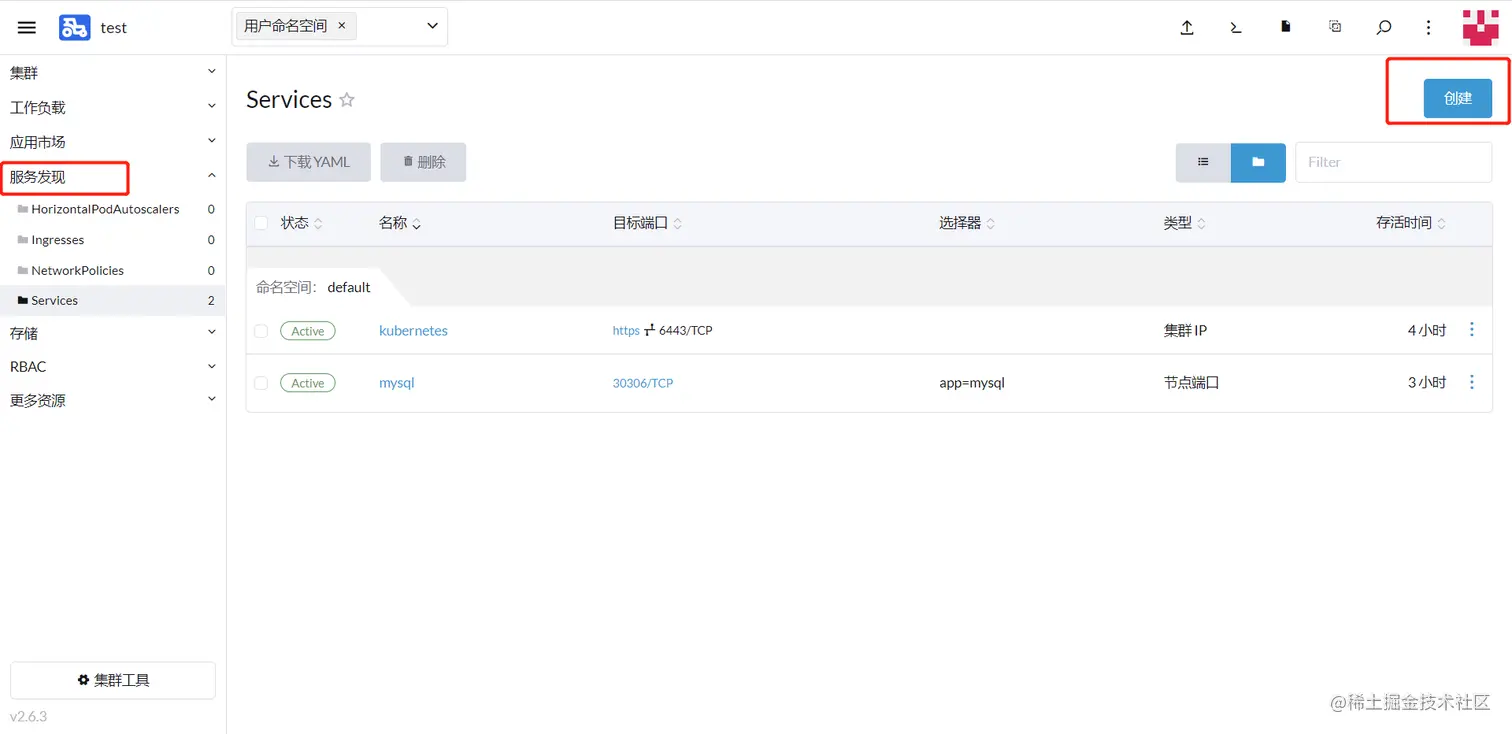Expand the 工作负载 sidebar section

click(112, 107)
